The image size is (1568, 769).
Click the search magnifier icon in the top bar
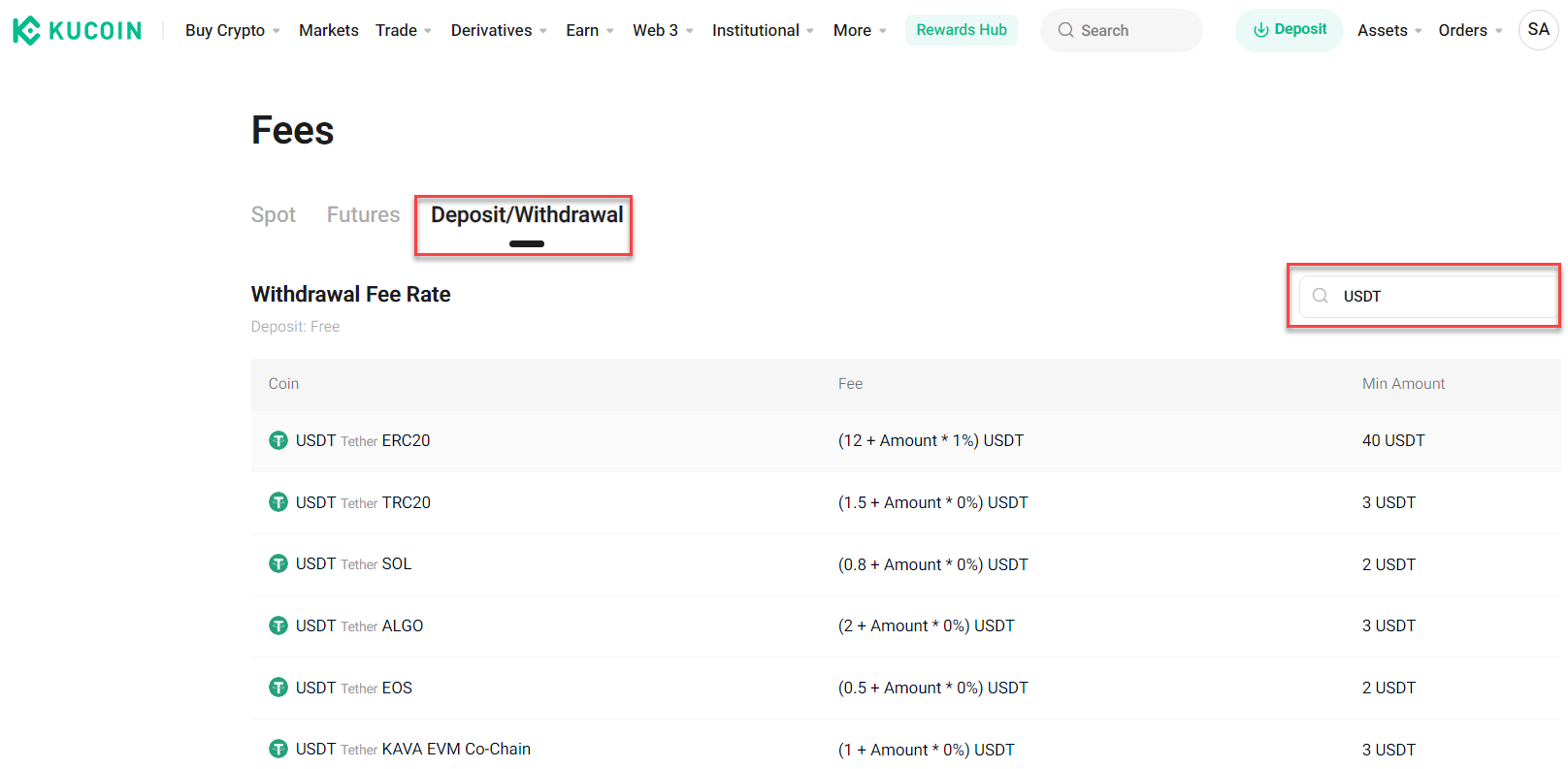coord(1065,30)
